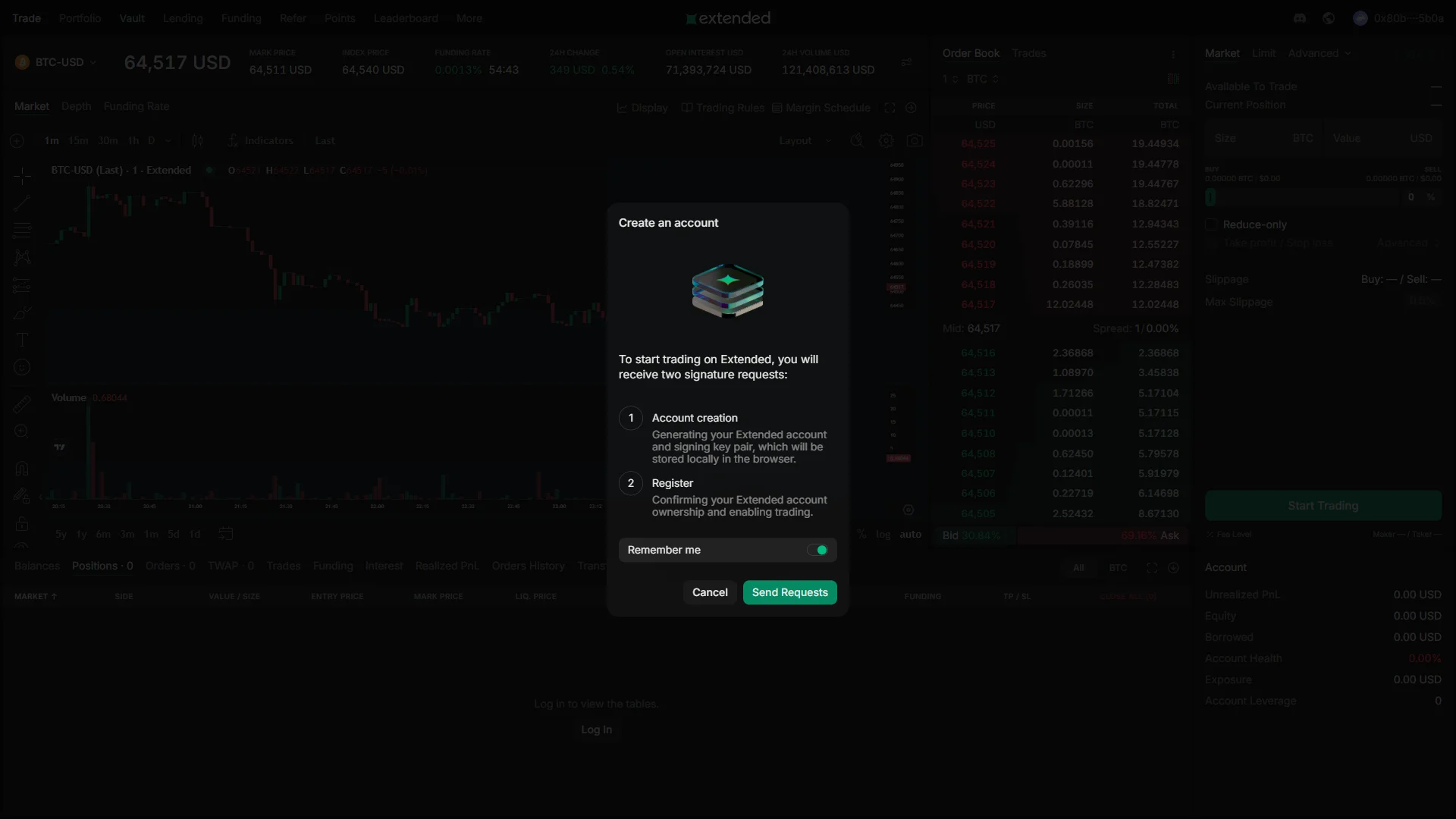This screenshot has width=1456, height=819.
Task: Open the More menu in top navigation
Action: [469, 18]
